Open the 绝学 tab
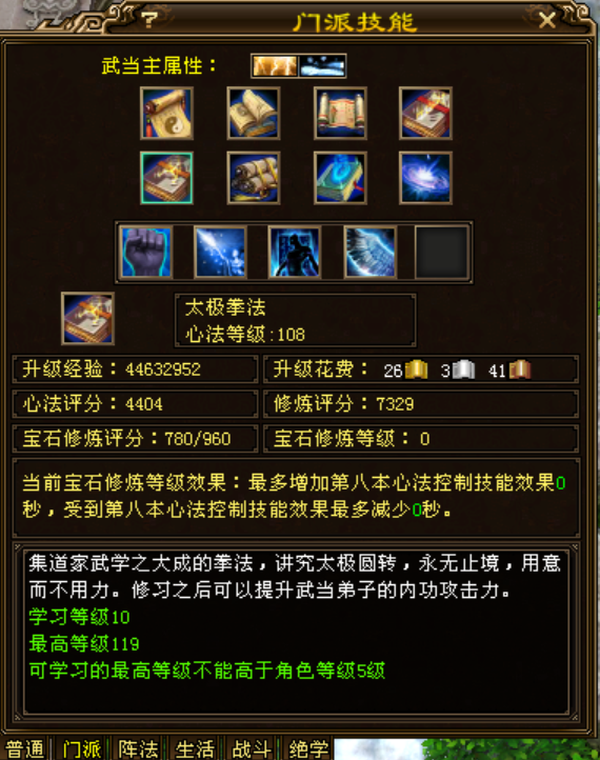Image resolution: width=600 pixels, height=760 pixels. 308,749
